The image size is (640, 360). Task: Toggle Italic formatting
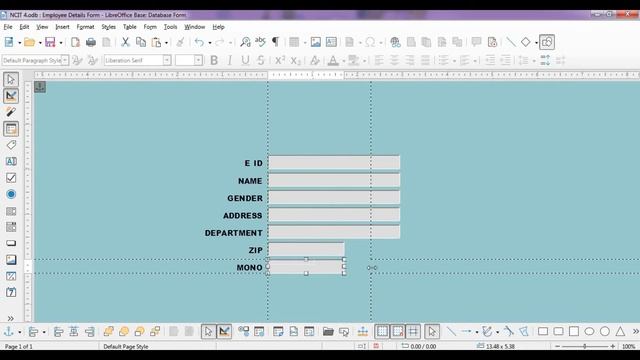229,60
